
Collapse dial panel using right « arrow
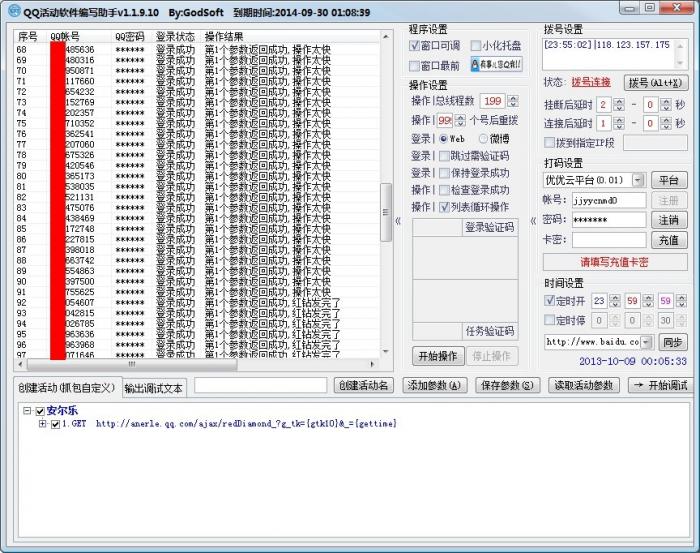click(533, 221)
